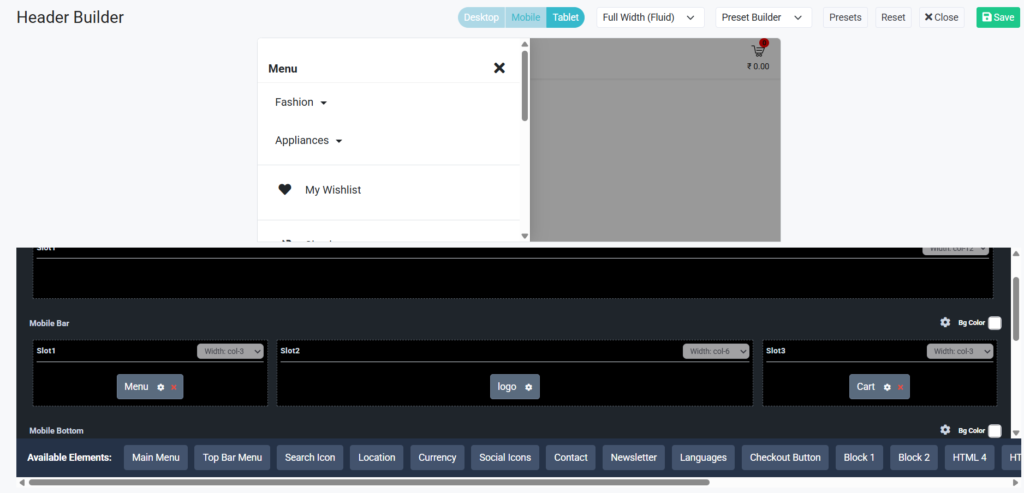Click the preview panel scrollbar thumb
Image resolution: width=1024 pixels, height=493 pixels.
[x=525, y=86]
